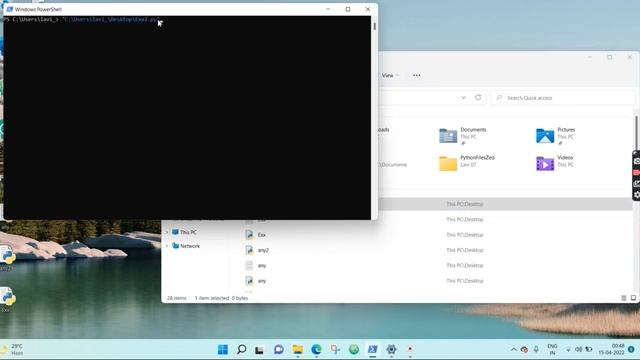Open the 29°C Haze weather widget

(x=12, y=349)
